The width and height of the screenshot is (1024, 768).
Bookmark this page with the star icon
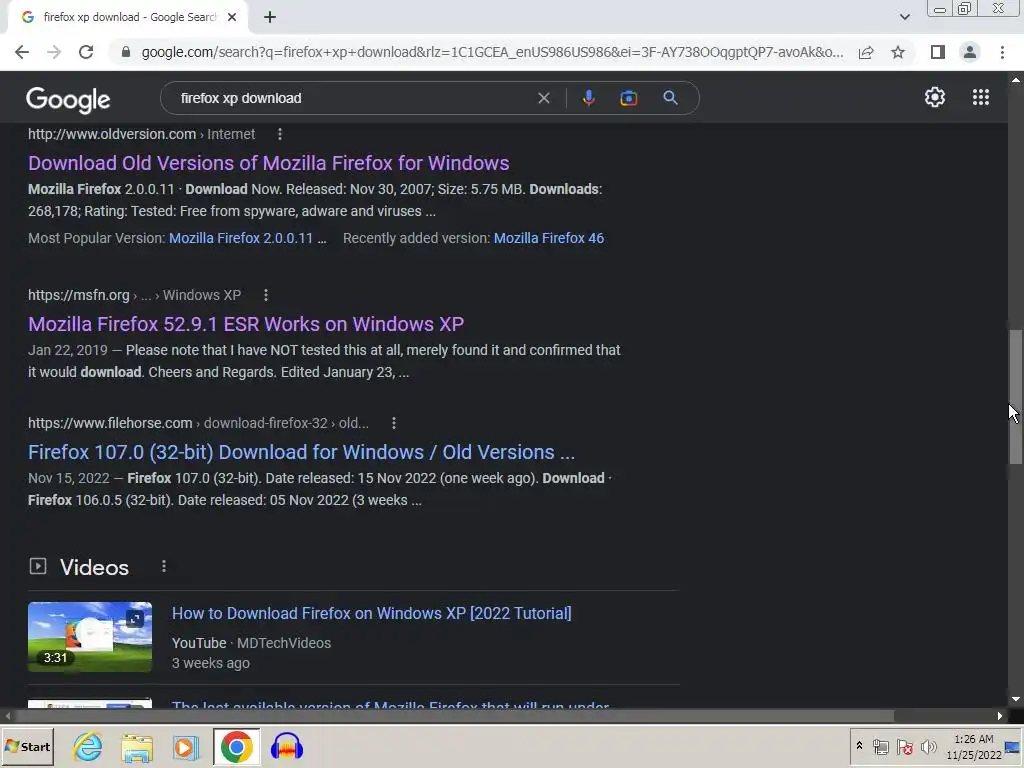pos(898,52)
